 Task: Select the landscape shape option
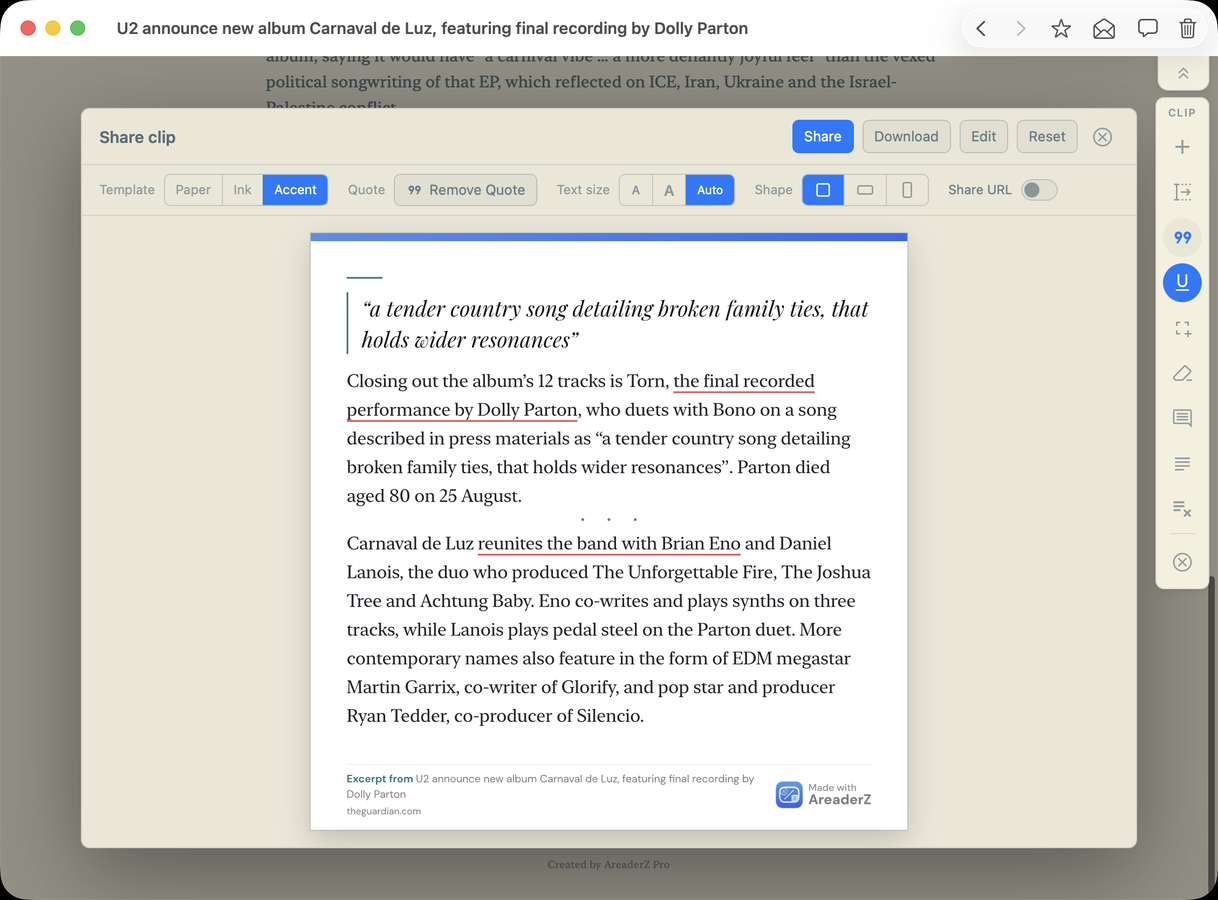coord(865,190)
